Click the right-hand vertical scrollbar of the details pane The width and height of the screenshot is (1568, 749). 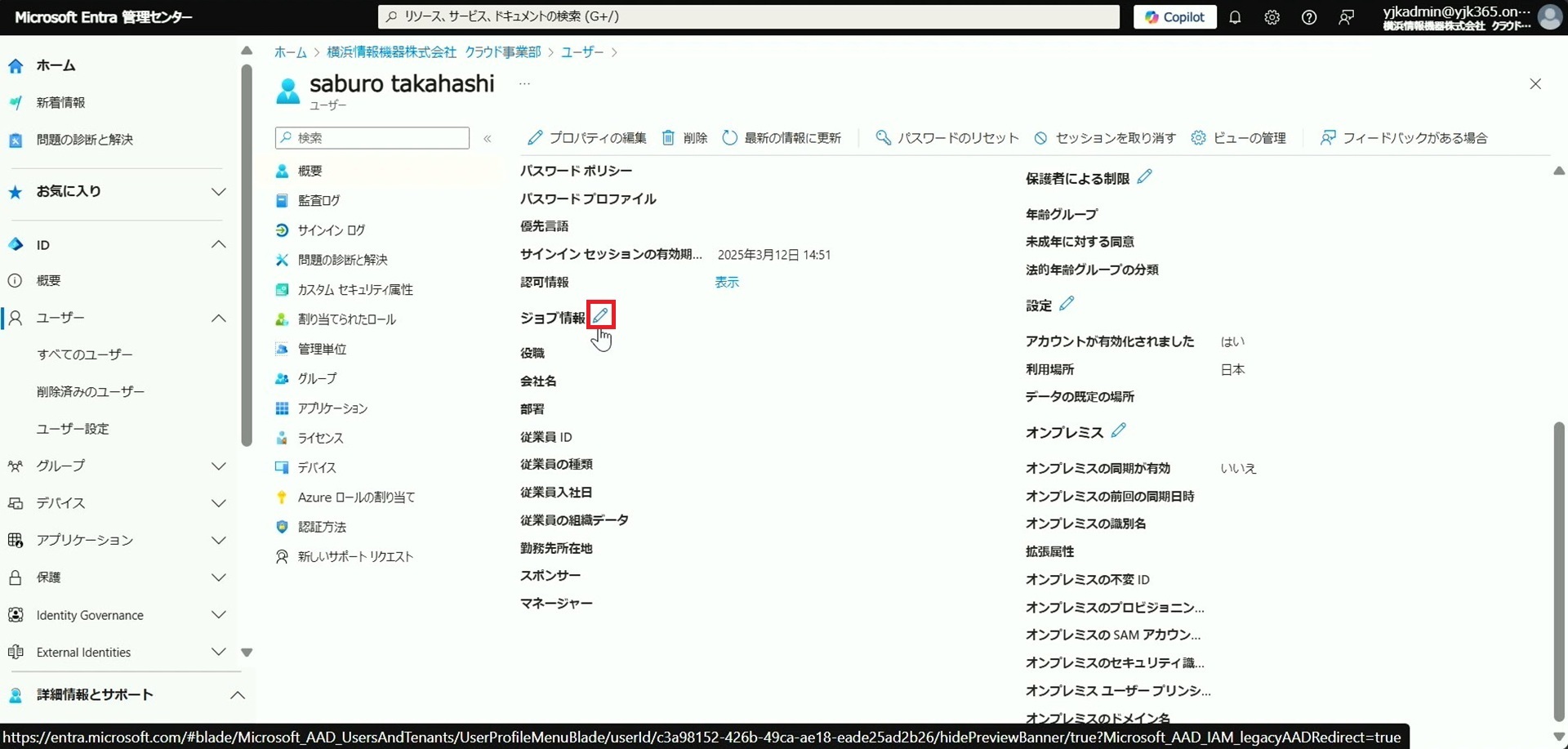click(1558, 572)
